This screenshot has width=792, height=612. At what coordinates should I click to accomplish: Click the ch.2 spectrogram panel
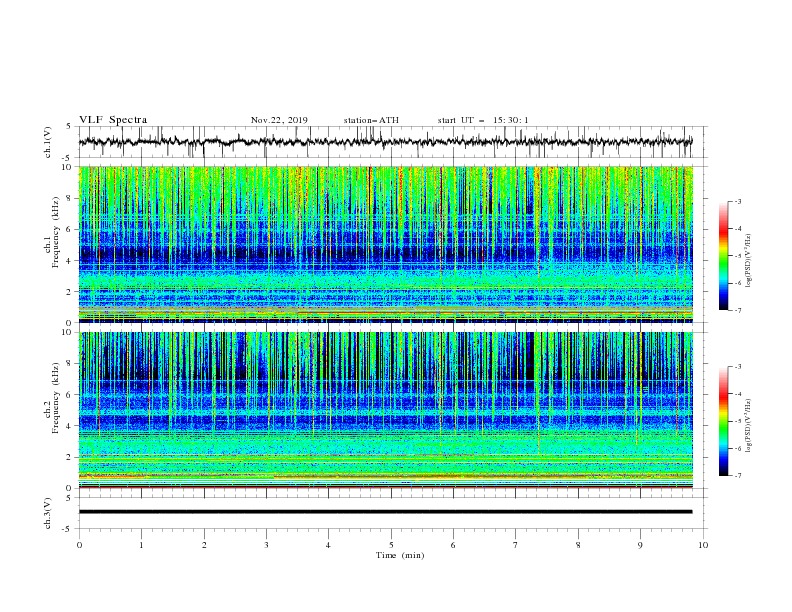tap(386, 410)
